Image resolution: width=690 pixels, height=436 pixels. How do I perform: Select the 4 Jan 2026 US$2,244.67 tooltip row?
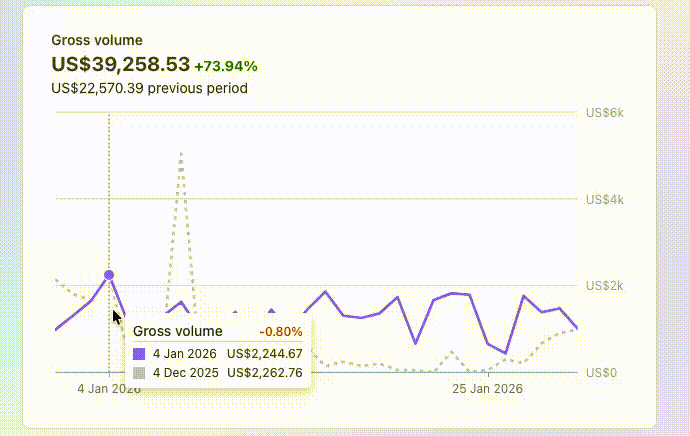(217, 353)
